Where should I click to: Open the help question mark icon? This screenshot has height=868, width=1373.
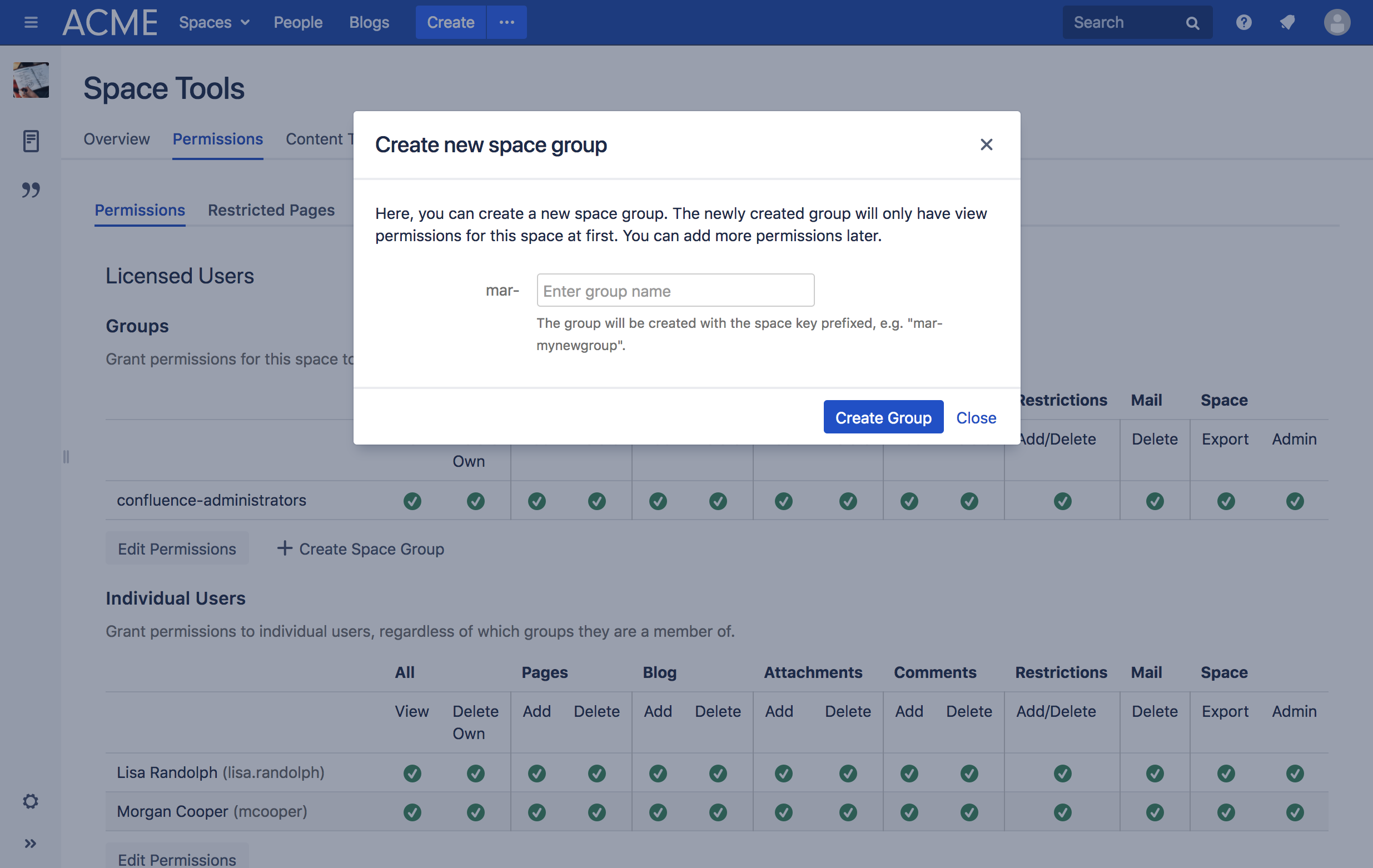[x=1243, y=22]
